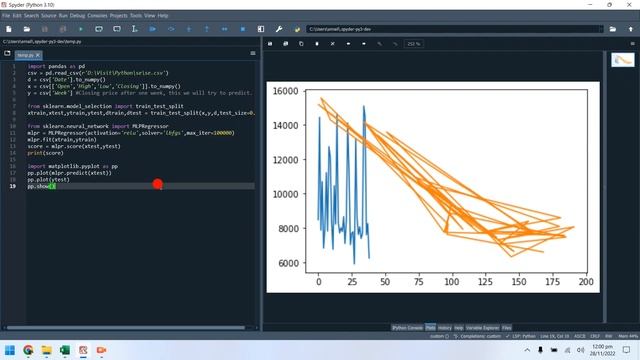Click line 14 print(score) in editor
The image size is (640, 360).
(45, 153)
